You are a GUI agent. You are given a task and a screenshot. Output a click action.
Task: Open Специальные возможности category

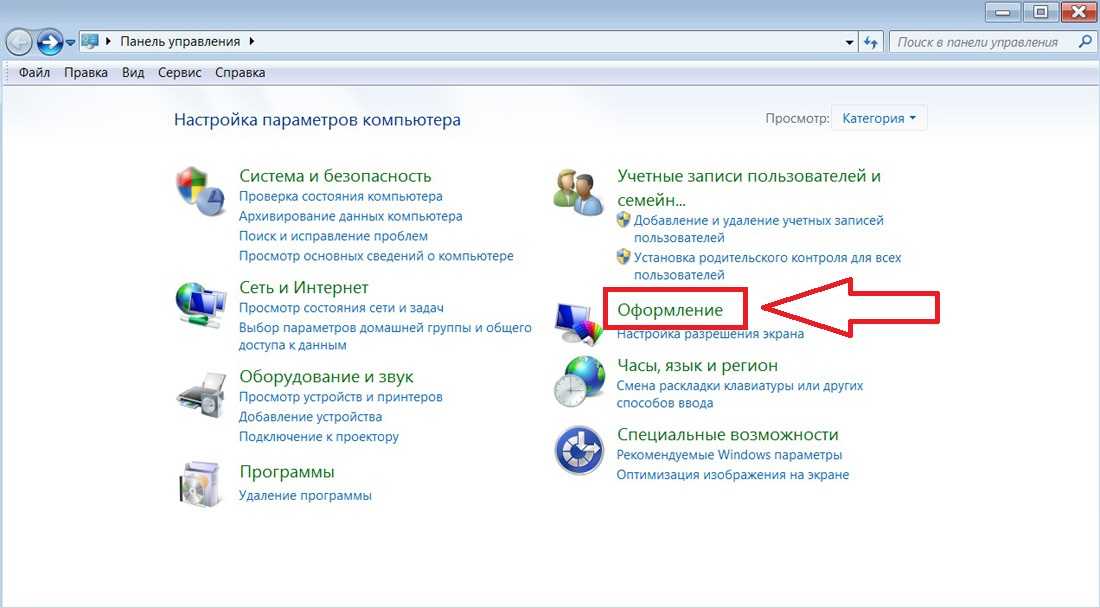(727, 435)
